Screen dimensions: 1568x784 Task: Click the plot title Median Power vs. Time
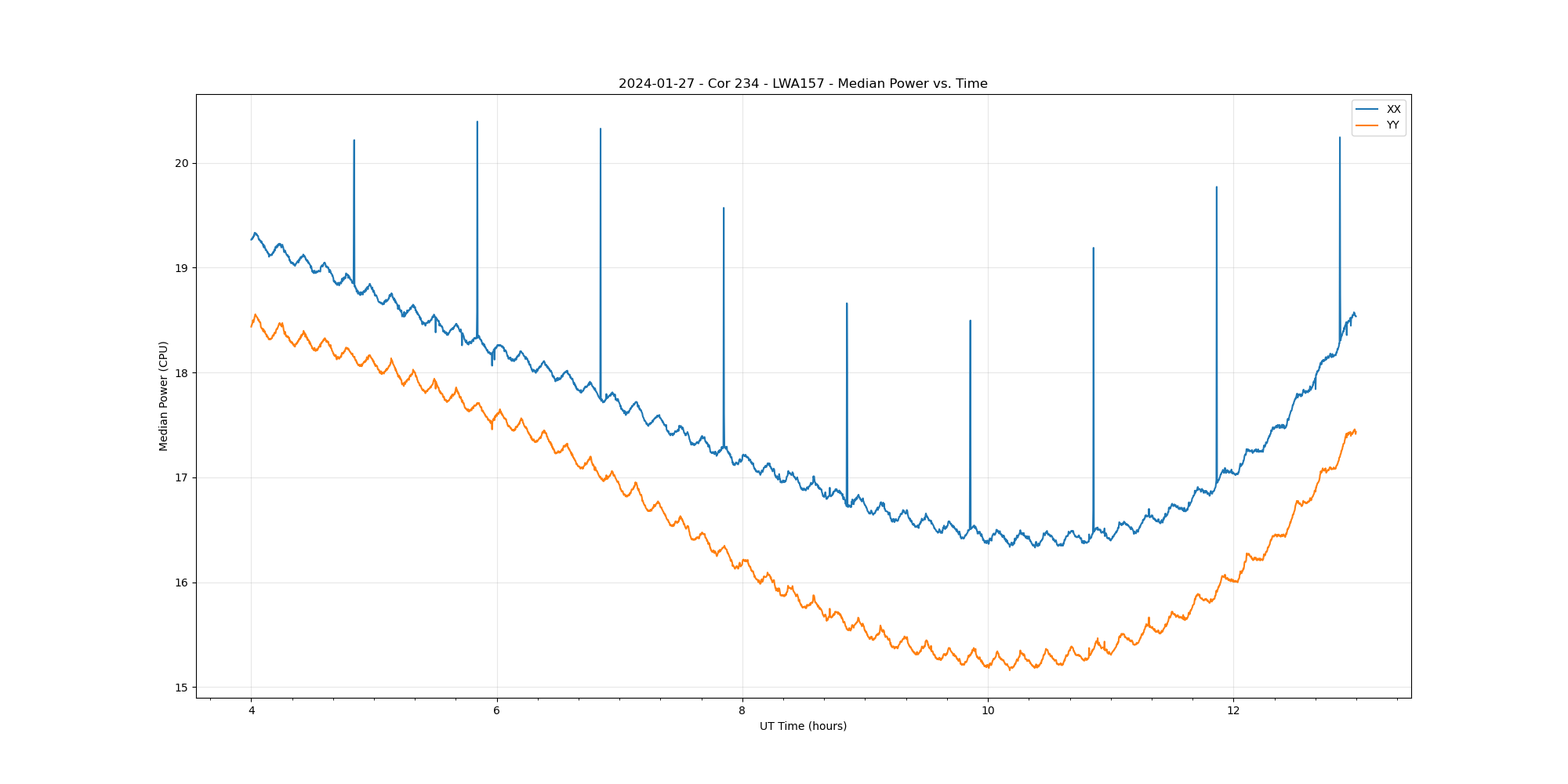[803, 84]
